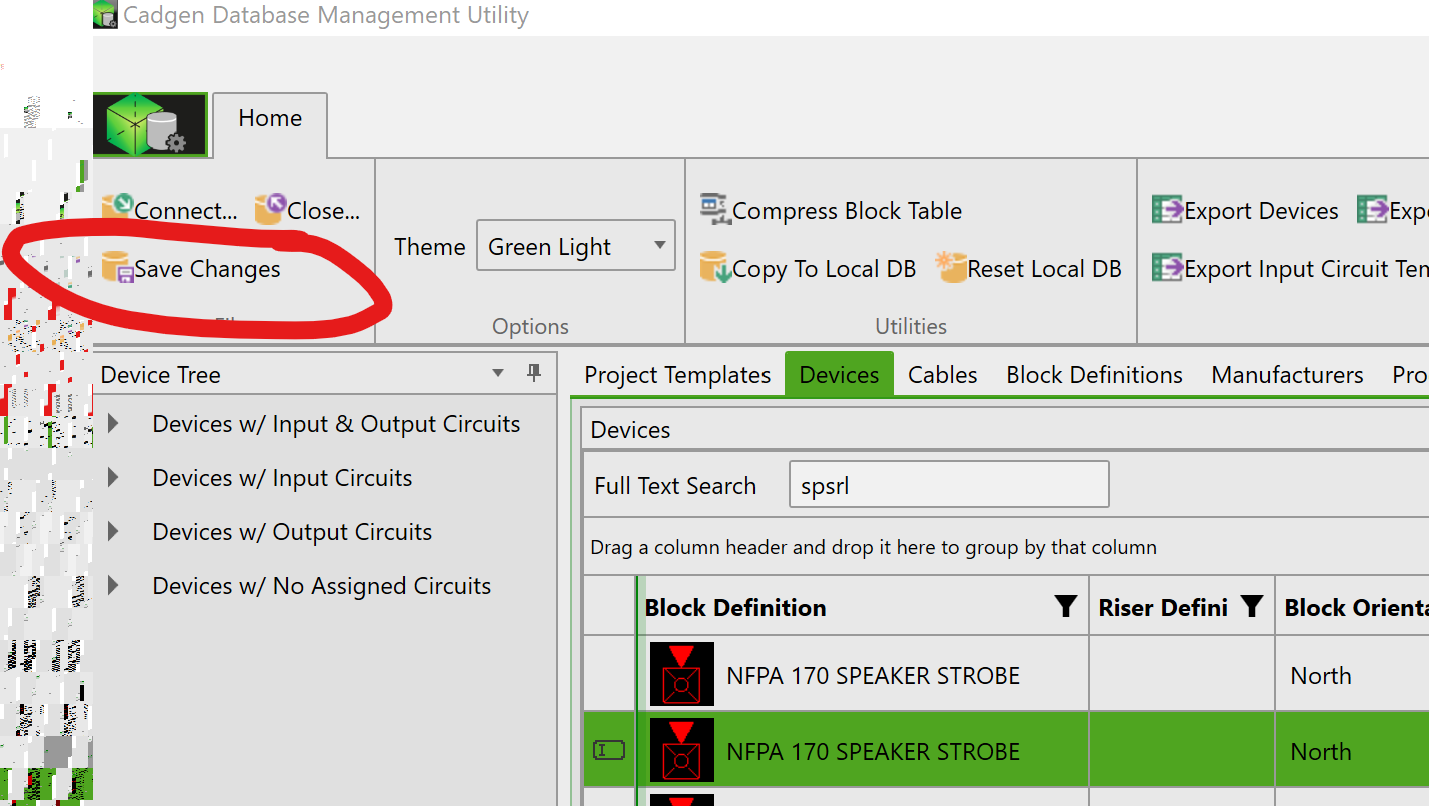Image resolution: width=1429 pixels, height=806 pixels.
Task: Expand Devices w/ Input Circuits node
Action: point(113,478)
